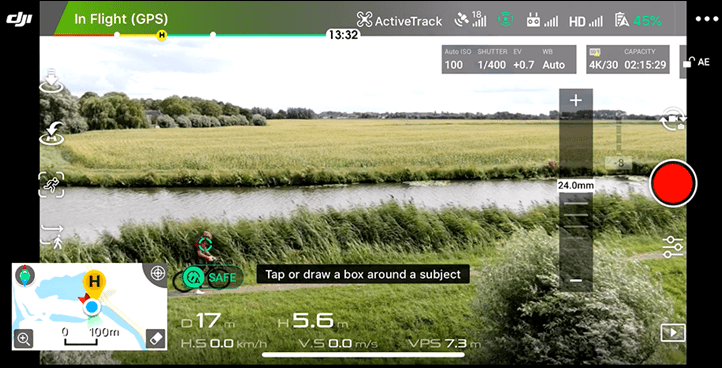This screenshot has height=368, width=722.
Task: Open the 4K/30 video format panel
Action: (627, 59)
